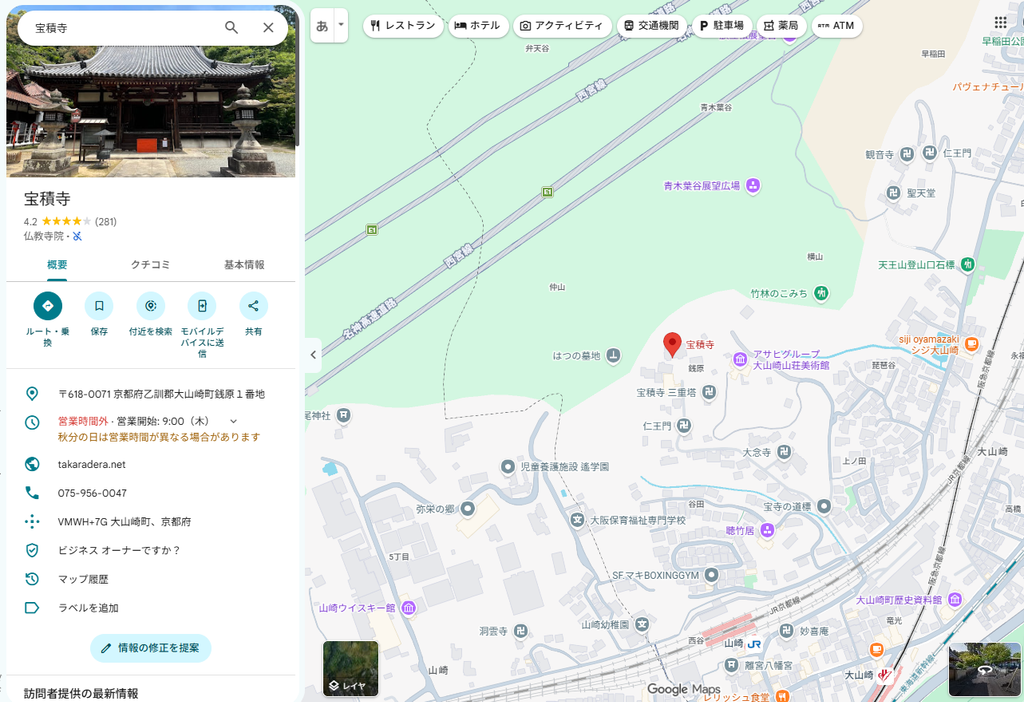Click the search magnifier icon in the search box

tap(231, 27)
